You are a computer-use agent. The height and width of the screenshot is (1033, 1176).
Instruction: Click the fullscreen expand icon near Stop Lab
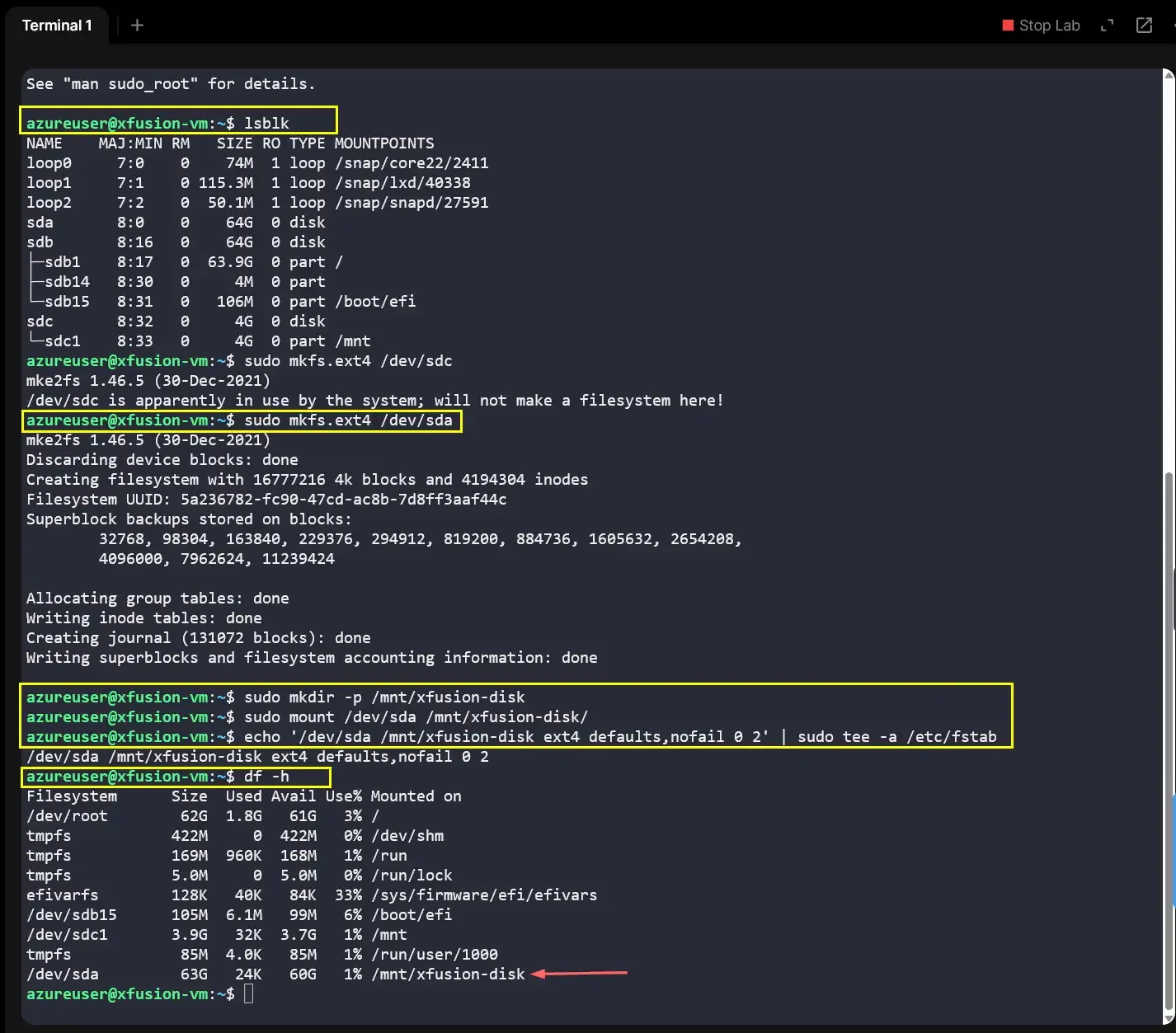click(x=1107, y=26)
